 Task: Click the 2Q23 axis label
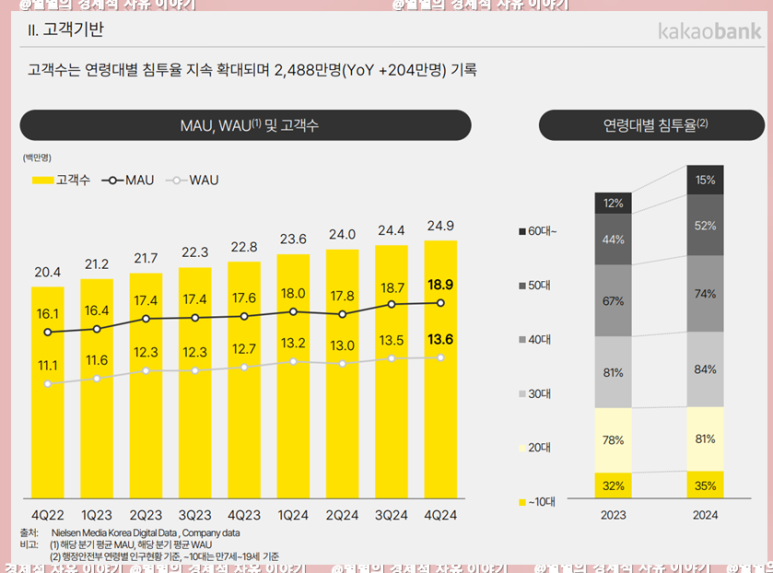pyautogui.click(x=146, y=515)
